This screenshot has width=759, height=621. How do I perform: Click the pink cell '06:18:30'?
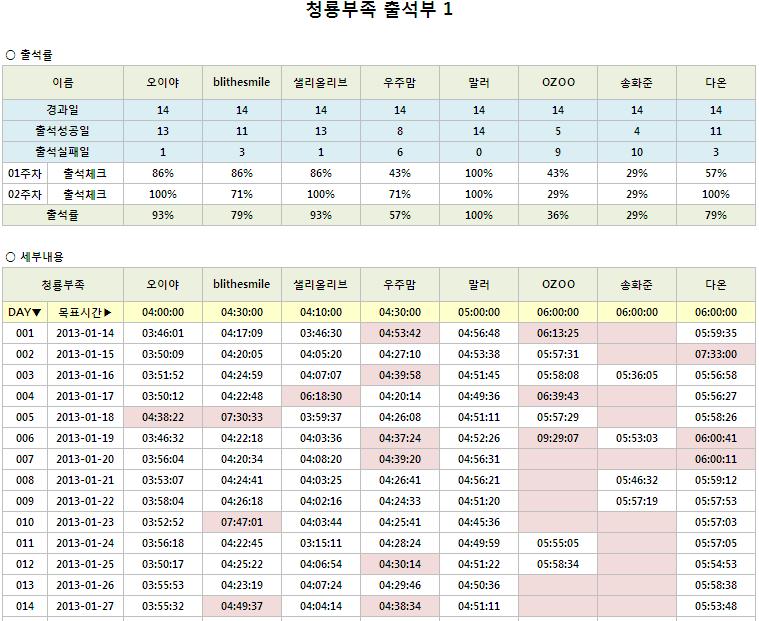coord(321,396)
